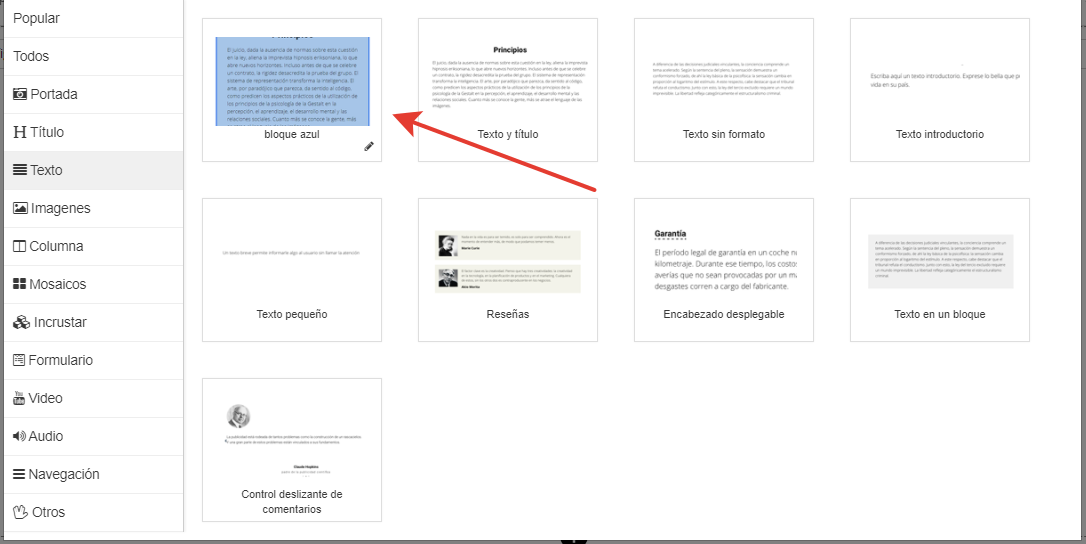Choose the Texto y título block preview
This screenshot has height=544, width=1086.
(508, 76)
